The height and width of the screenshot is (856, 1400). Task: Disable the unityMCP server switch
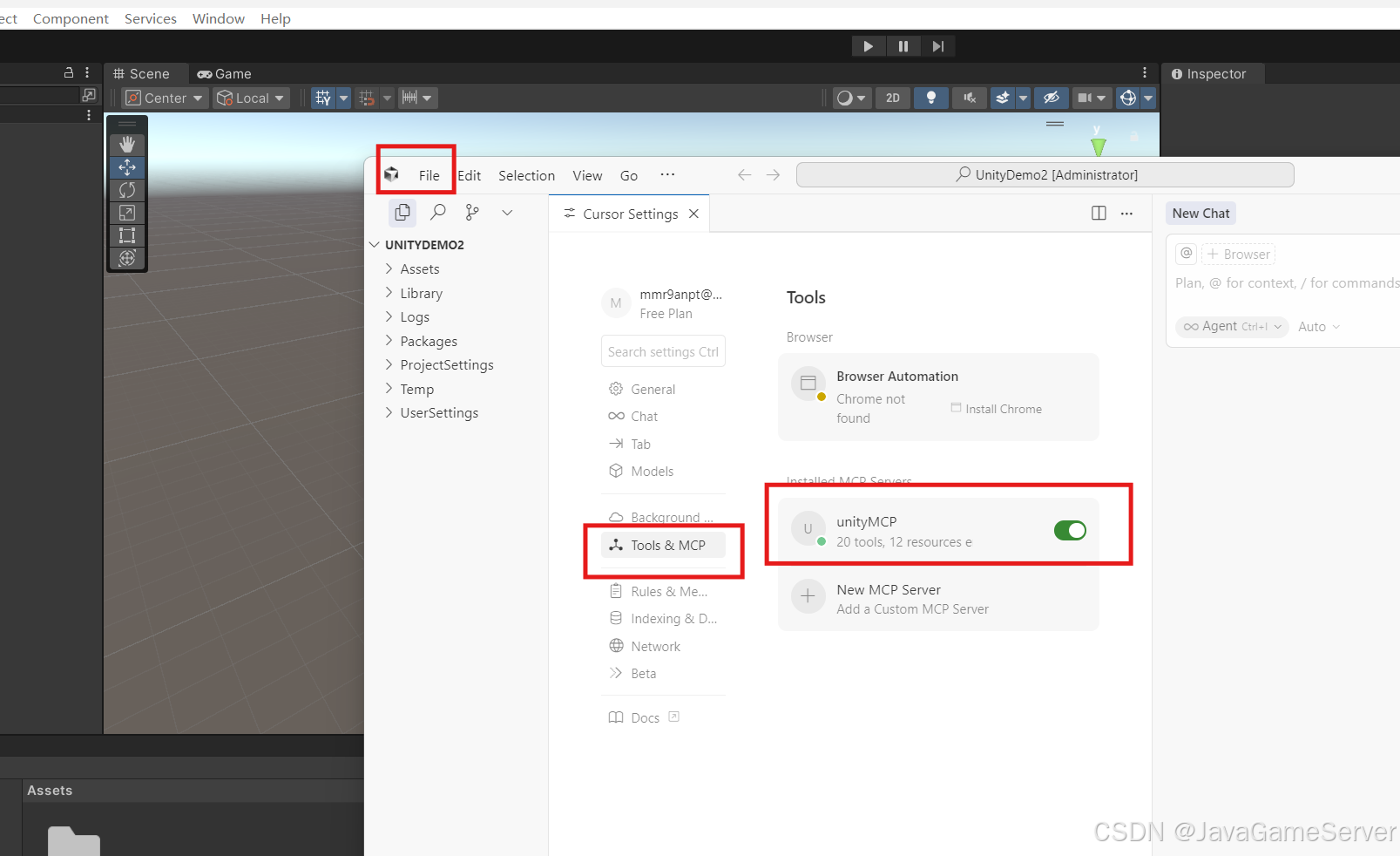[x=1070, y=530]
